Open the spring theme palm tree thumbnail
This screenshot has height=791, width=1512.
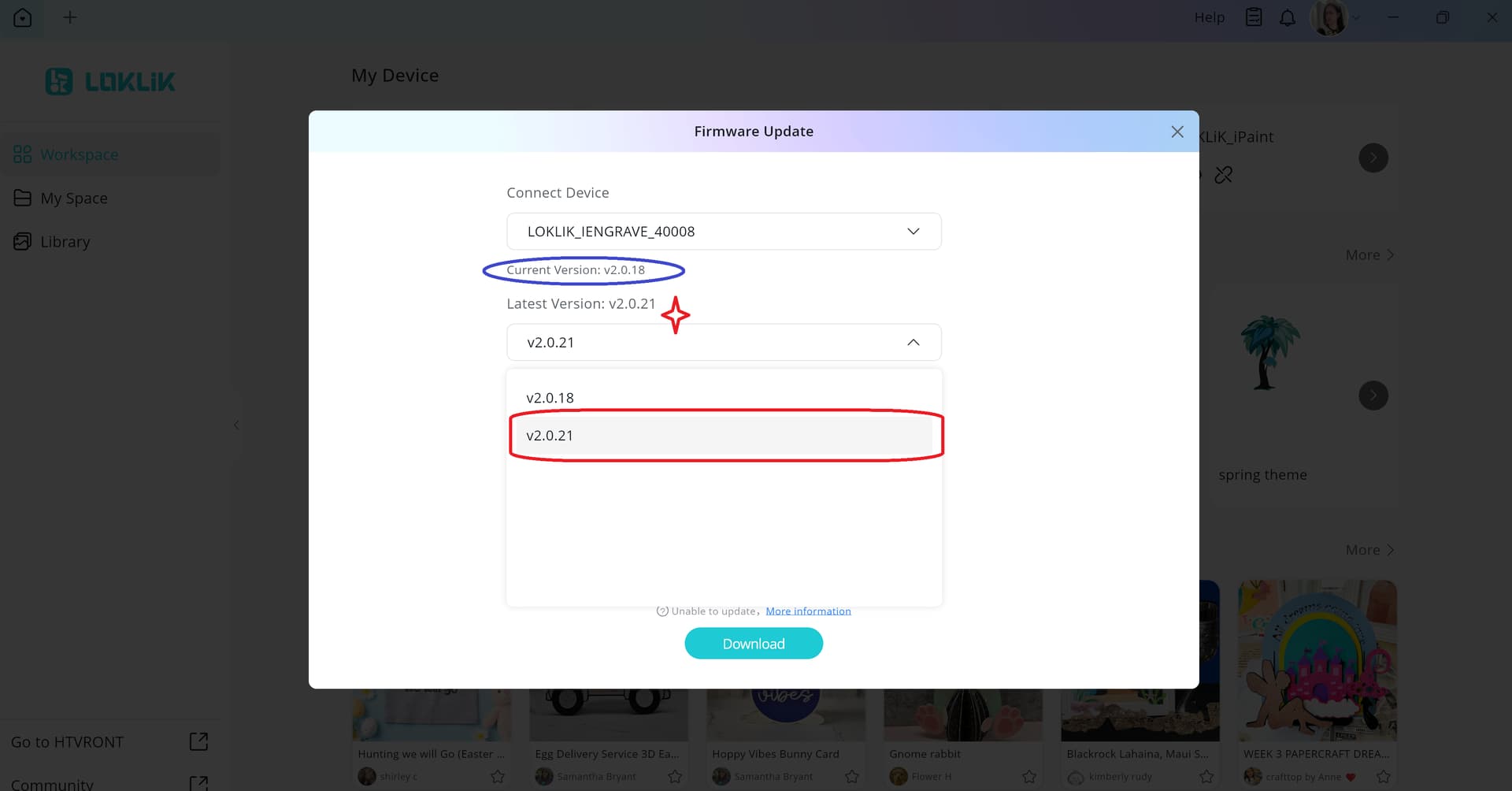tap(1268, 353)
